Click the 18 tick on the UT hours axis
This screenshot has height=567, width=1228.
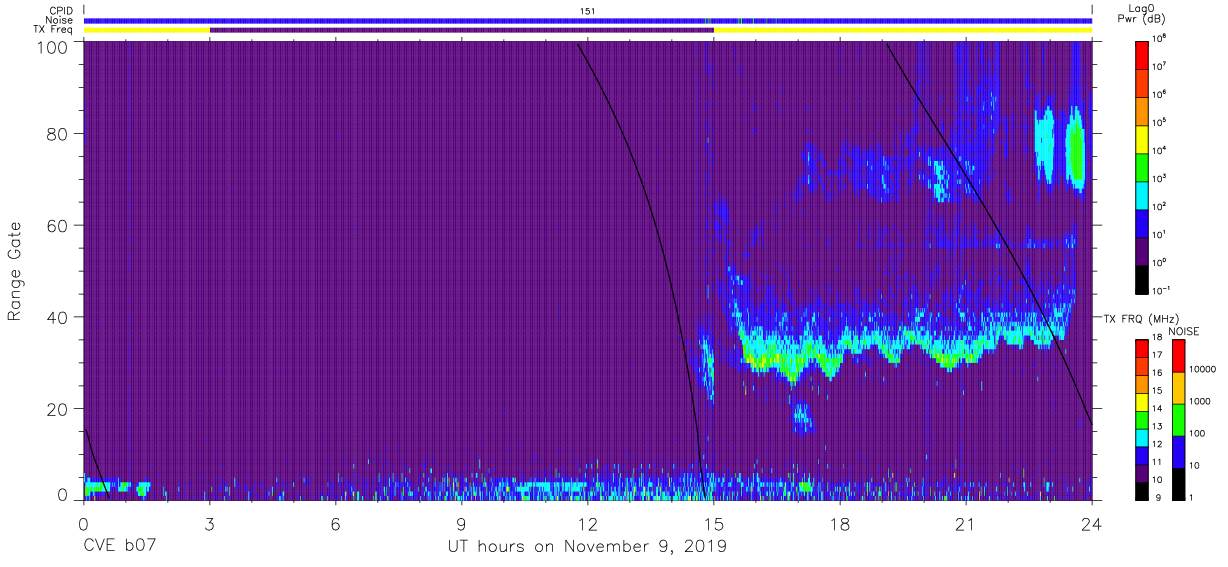pos(840,523)
